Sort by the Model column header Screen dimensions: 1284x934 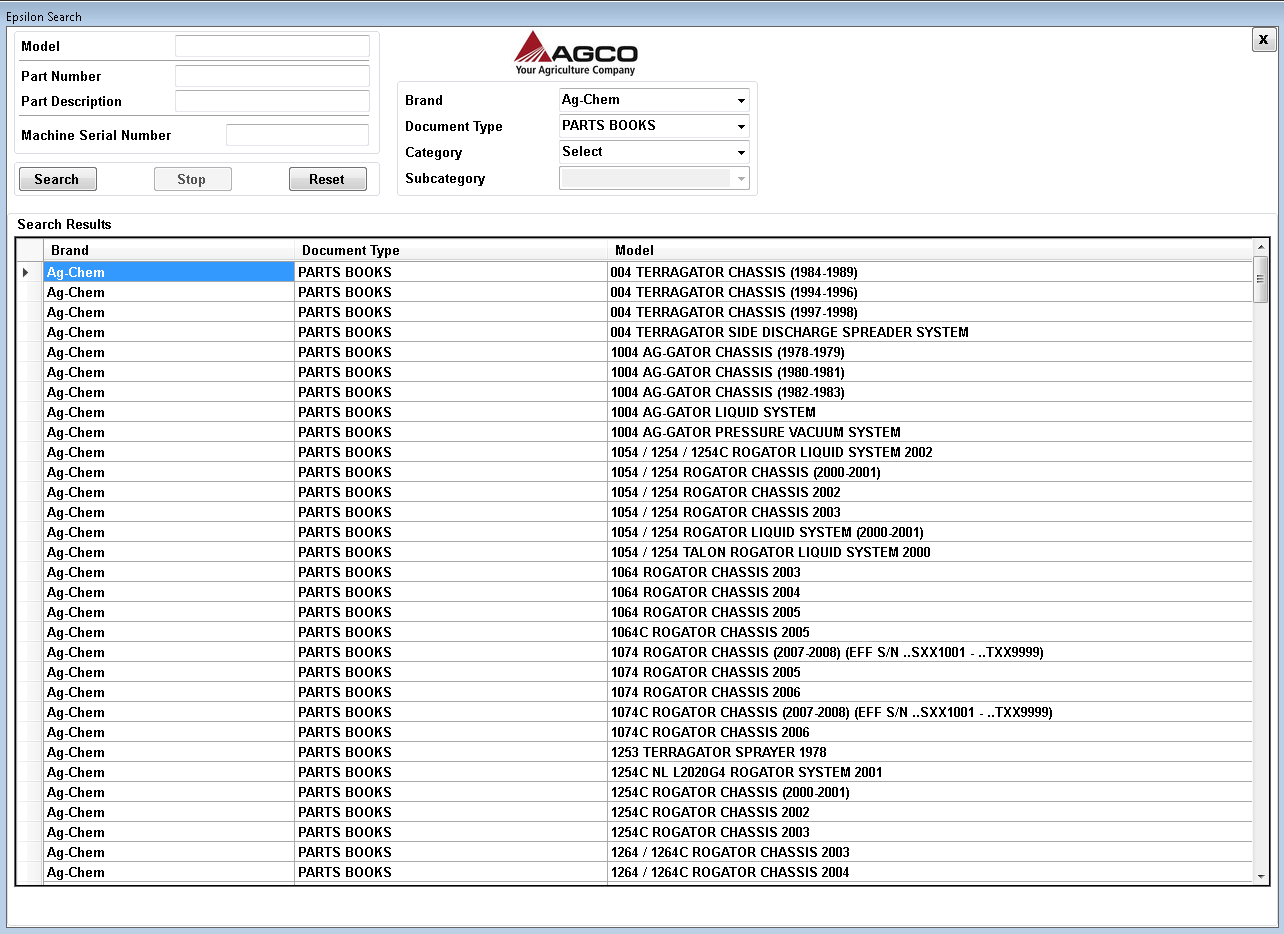(x=930, y=250)
